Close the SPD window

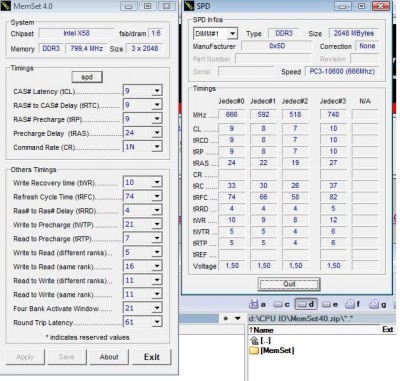(x=381, y=6)
